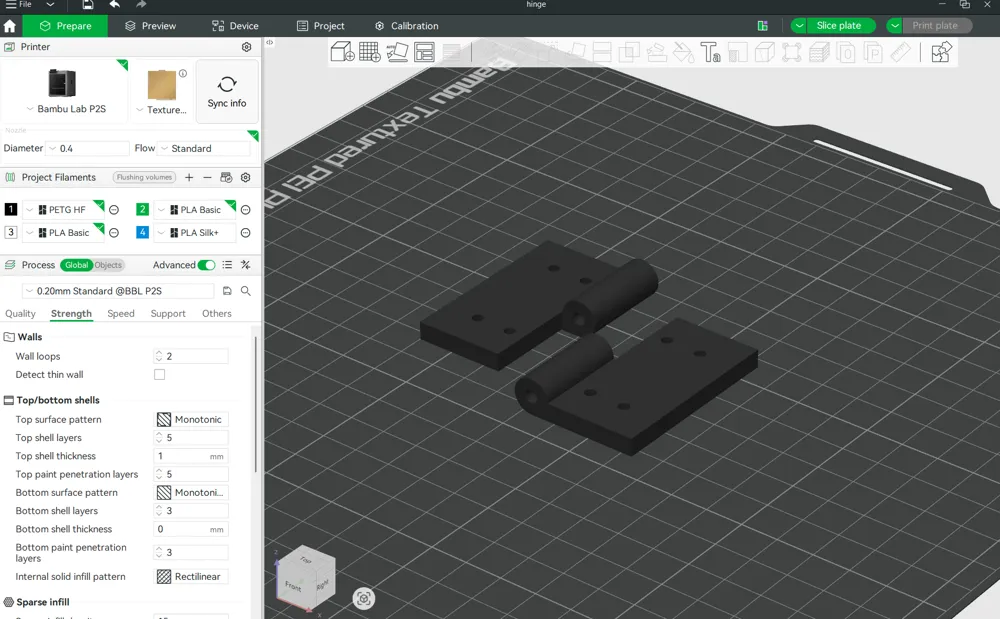Open the File menu

(18, 4)
